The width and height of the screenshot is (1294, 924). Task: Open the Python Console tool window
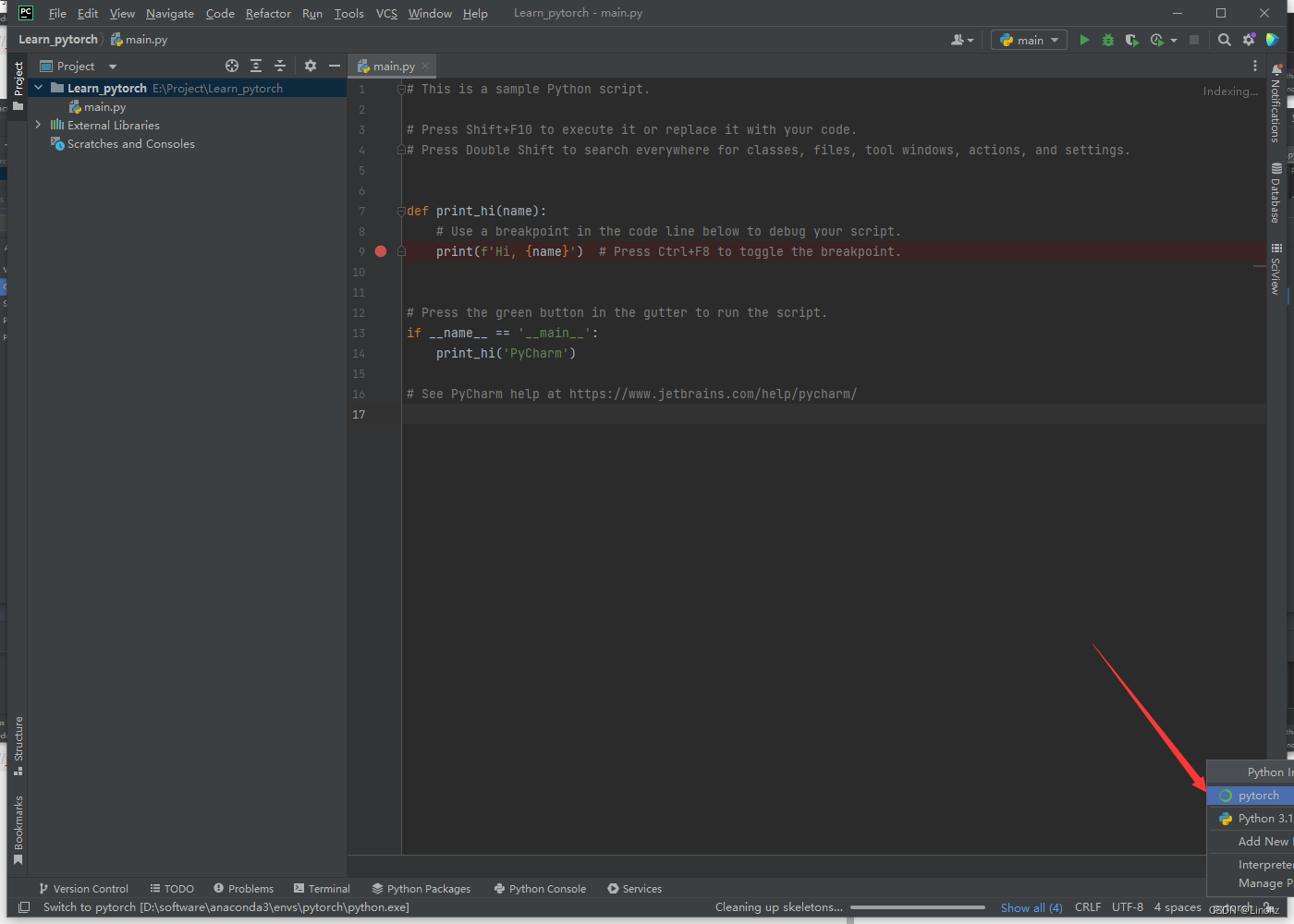pyautogui.click(x=540, y=888)
